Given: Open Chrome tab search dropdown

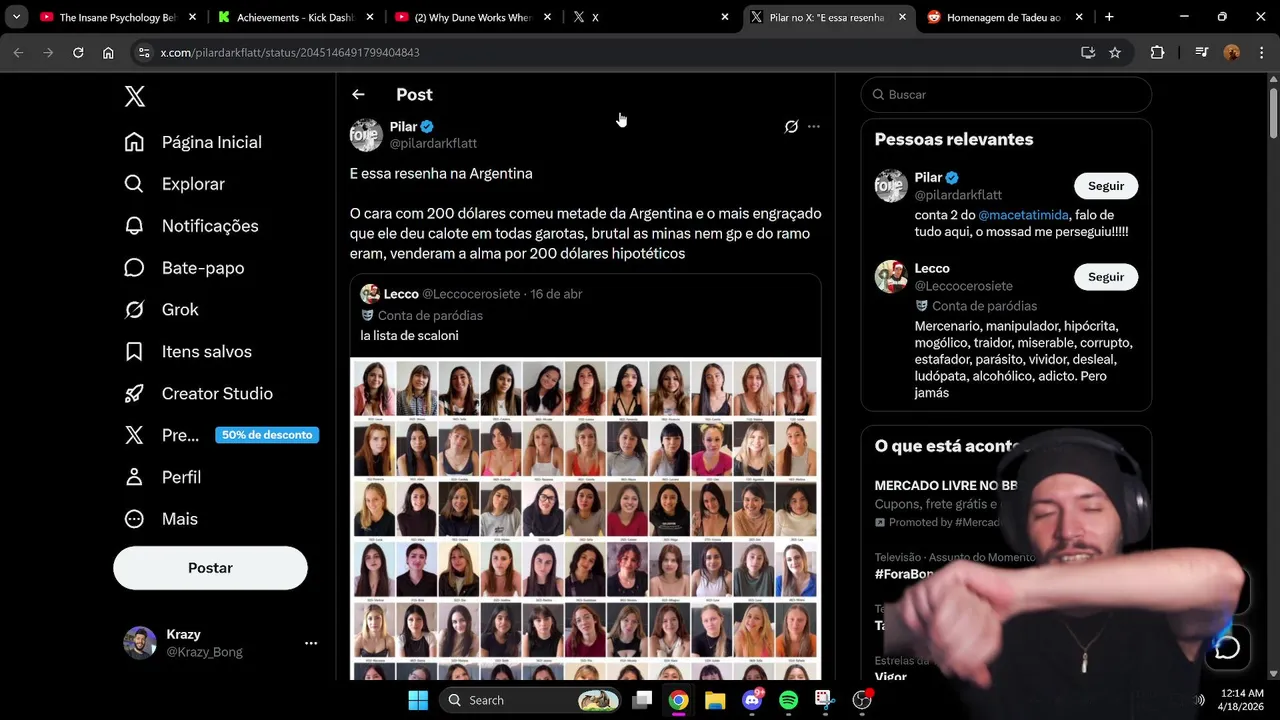Looking at the screenshot, I should (x=16, y=17).
